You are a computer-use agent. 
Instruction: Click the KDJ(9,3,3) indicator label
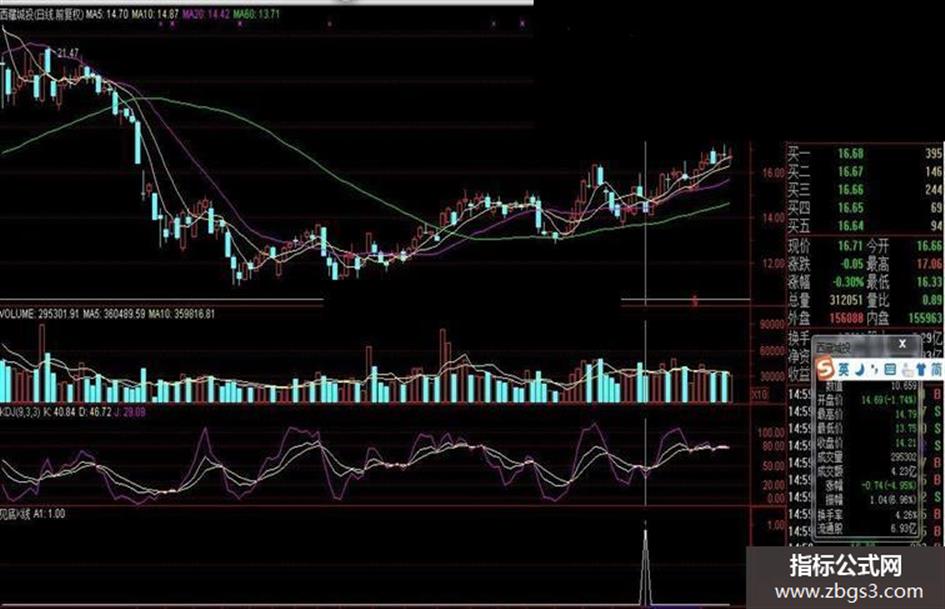pyautogui.click(x=20, y=412)
